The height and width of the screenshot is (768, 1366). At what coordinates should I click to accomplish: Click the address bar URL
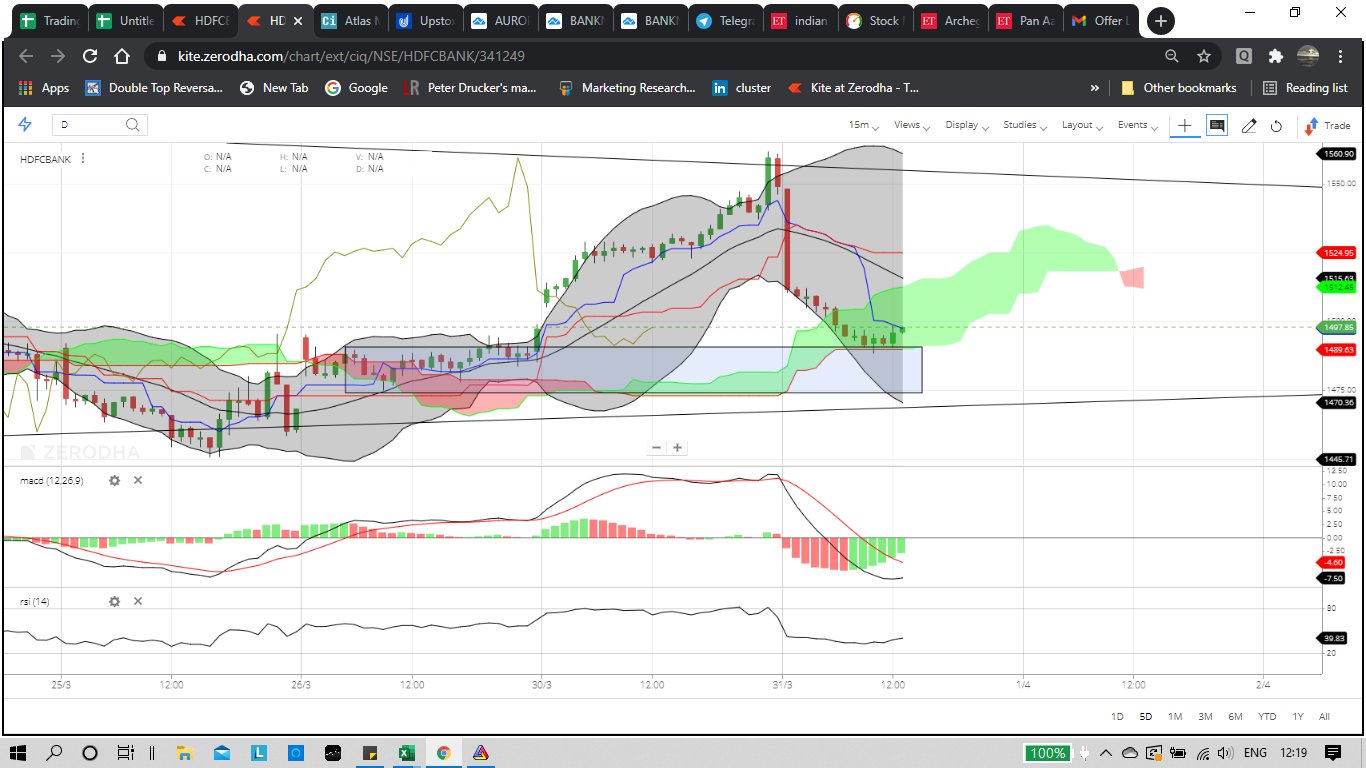pyautogui.click(x=351, y=56)
